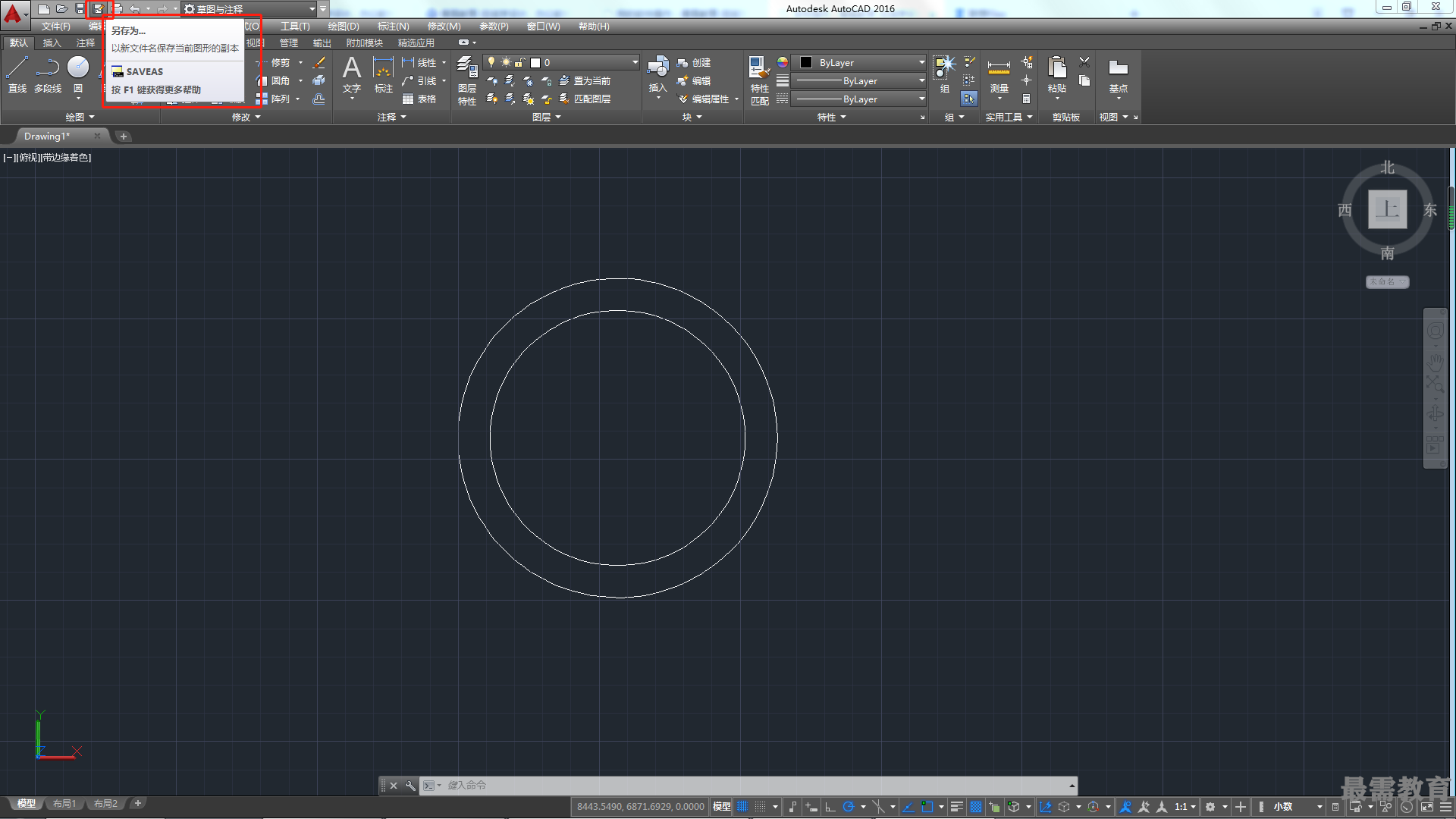Open the 工具(T) menu
The height and width of the screenshot is (819, 1456).
pyautogui.click(x=295, y=26)
